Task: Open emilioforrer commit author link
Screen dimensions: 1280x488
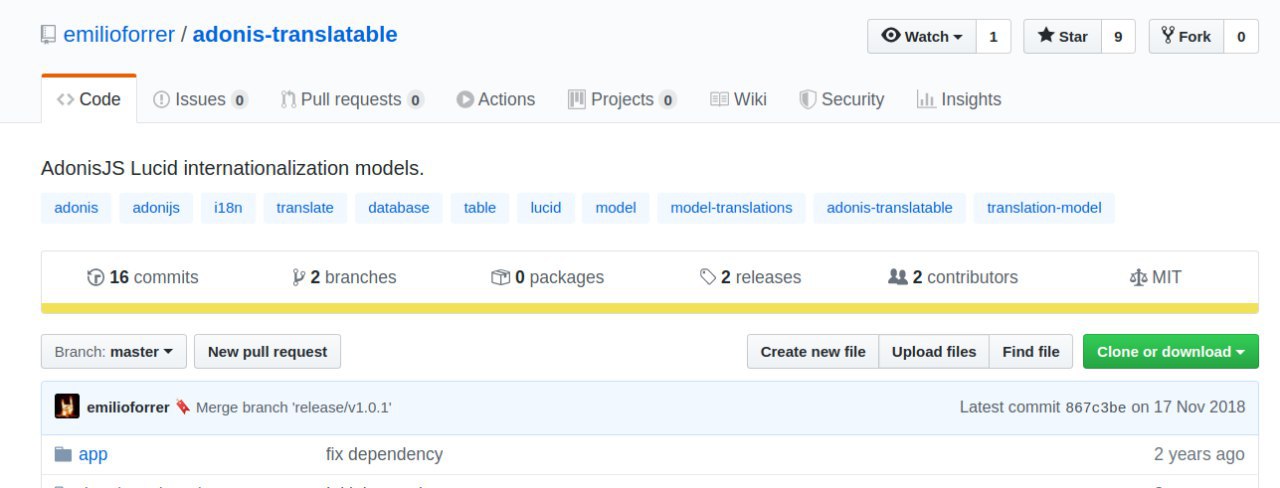Action: click(x=128, y=407)
